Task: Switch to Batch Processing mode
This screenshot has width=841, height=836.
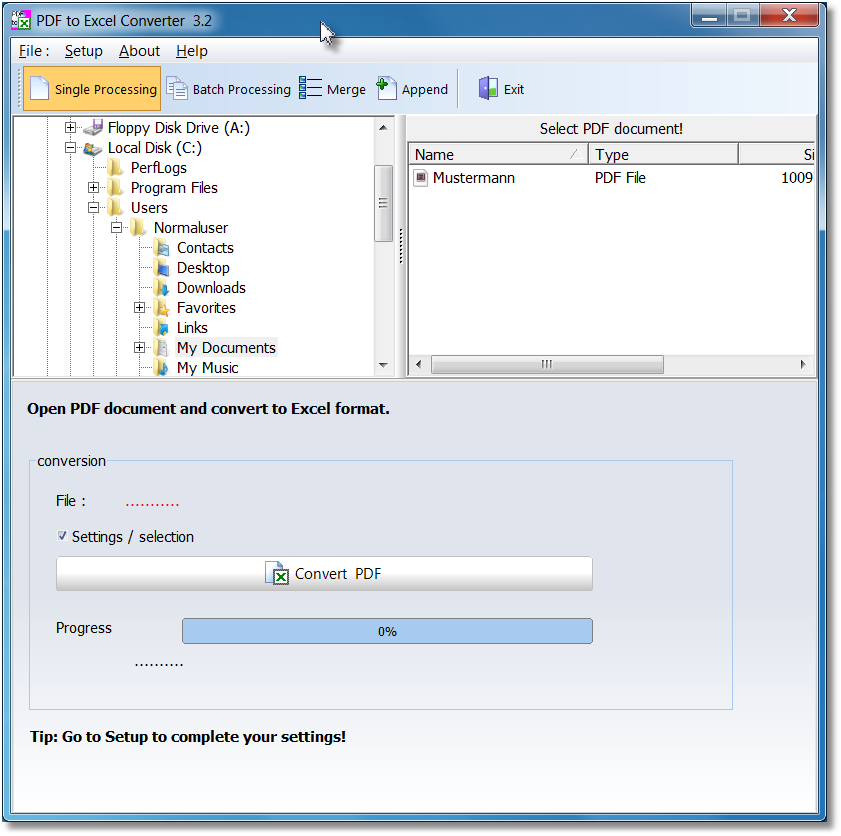Action: coord(228,88)
